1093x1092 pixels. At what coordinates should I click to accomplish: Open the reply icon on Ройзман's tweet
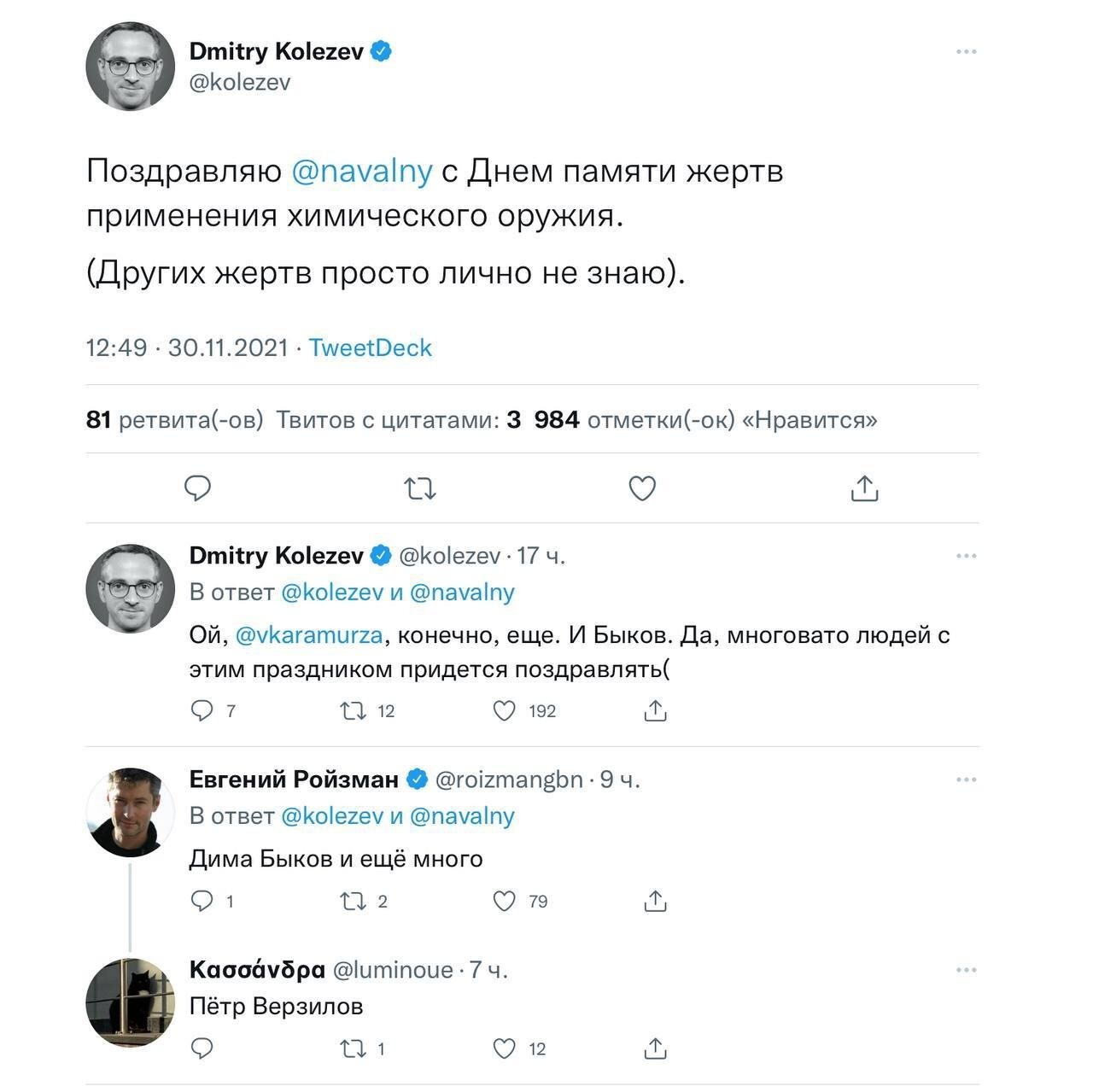pyautogui.click(x=202, y=901)
